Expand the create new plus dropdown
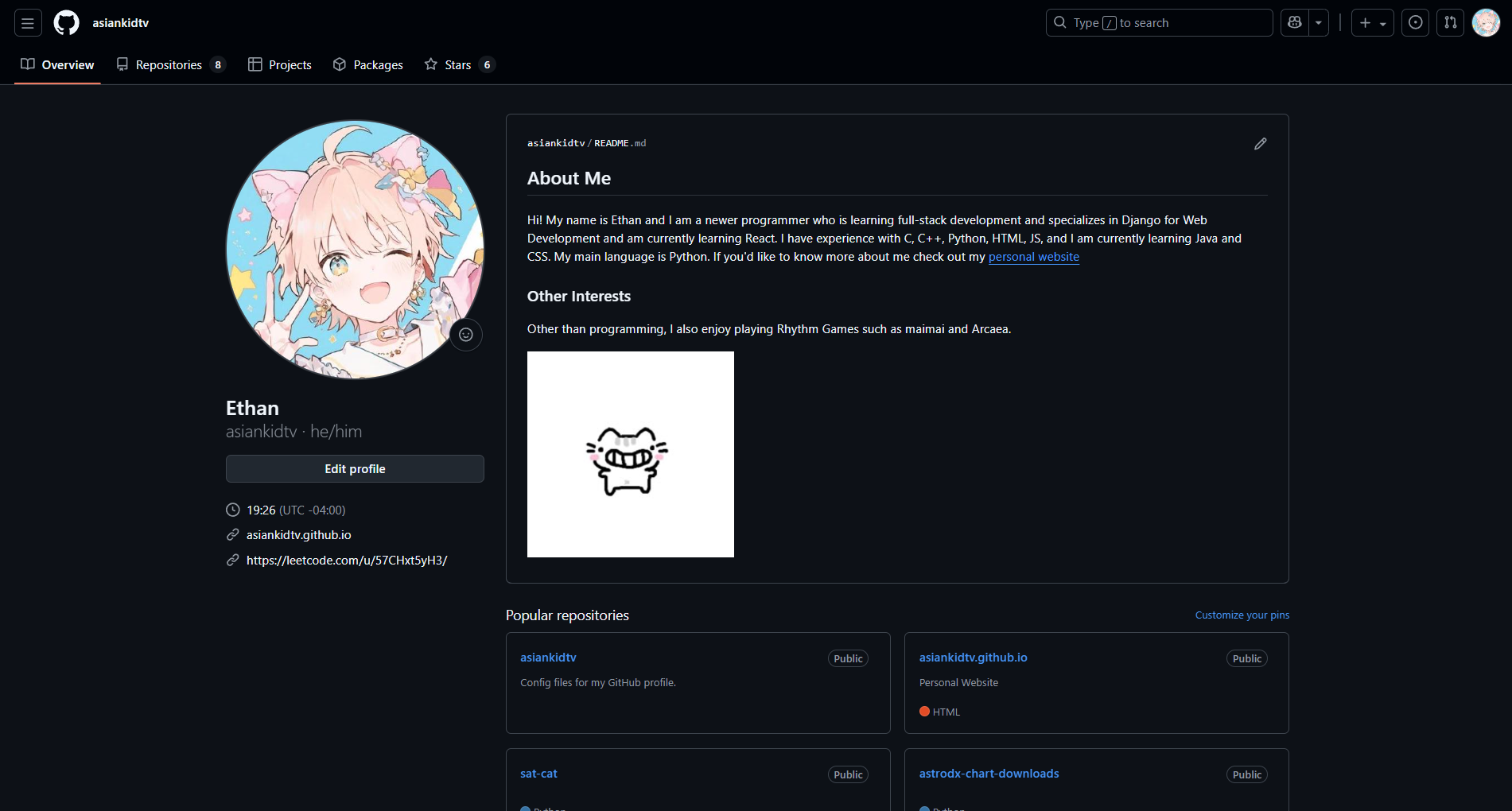1512x811 pixels. [x=1373, y=23]
